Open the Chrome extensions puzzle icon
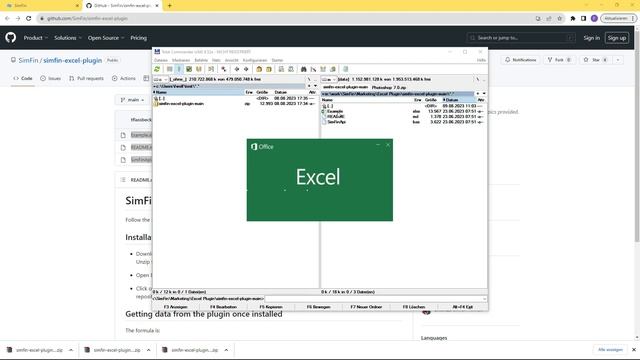This screenshot has width=640, height=360. click(x=573, y=18)
